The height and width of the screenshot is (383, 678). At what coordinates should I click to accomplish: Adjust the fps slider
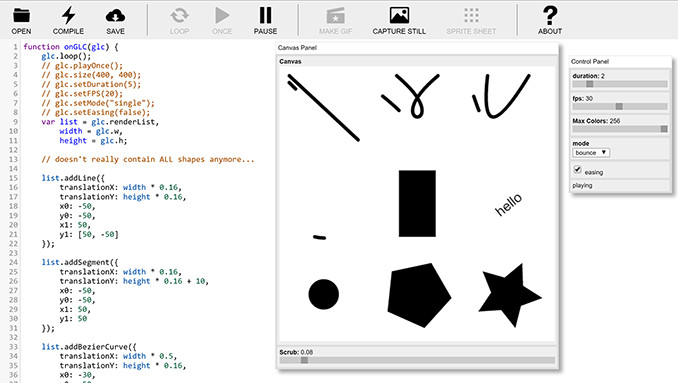[620, 106]
